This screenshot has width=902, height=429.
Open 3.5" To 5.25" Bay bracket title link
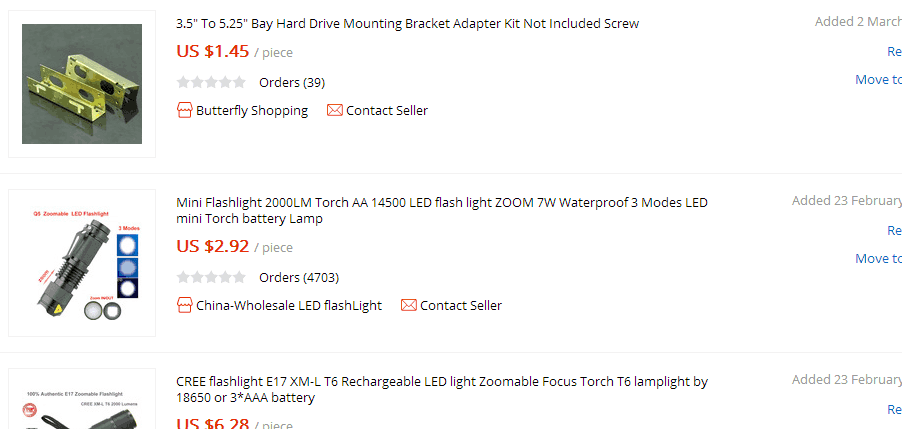(407, 23)
